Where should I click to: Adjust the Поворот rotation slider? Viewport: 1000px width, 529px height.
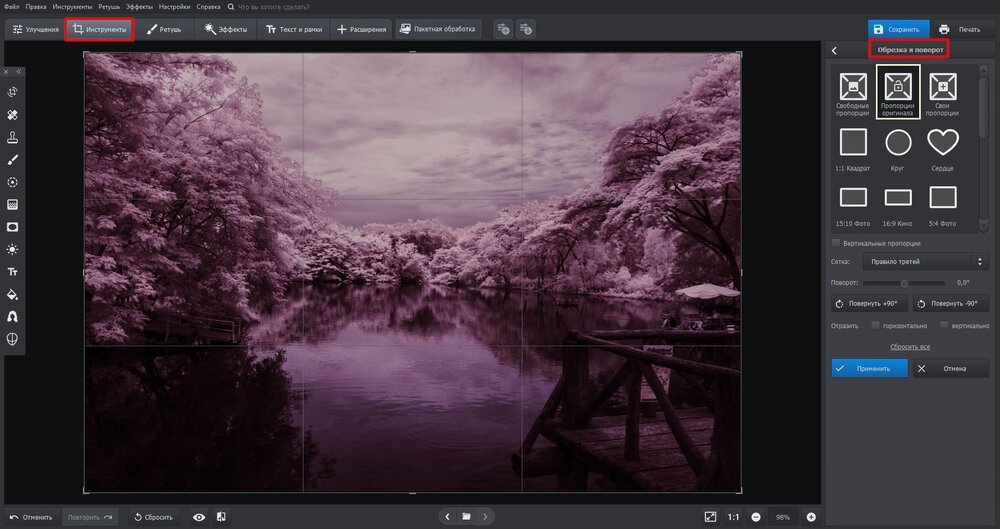904,283
